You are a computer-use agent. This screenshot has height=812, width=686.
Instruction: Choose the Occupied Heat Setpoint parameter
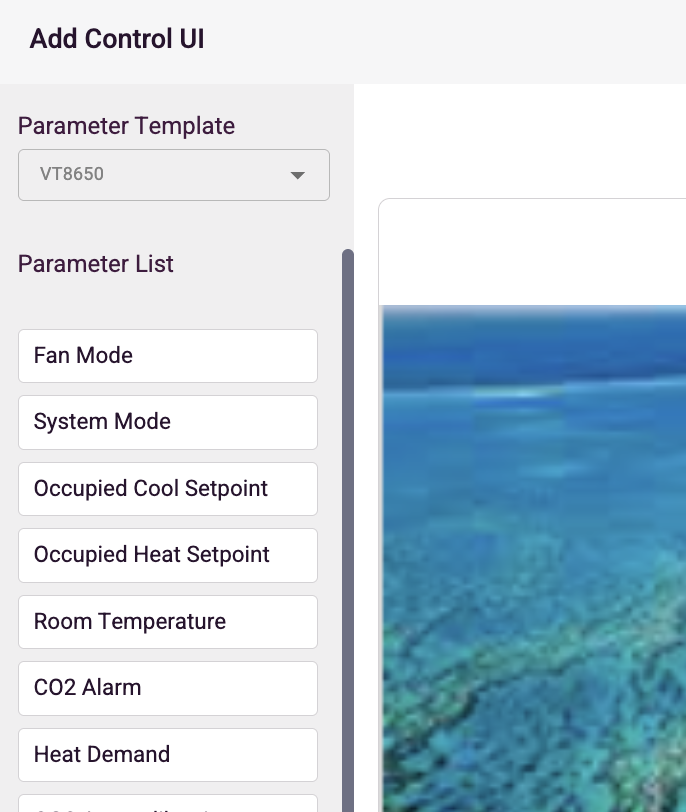coord(168,555)
